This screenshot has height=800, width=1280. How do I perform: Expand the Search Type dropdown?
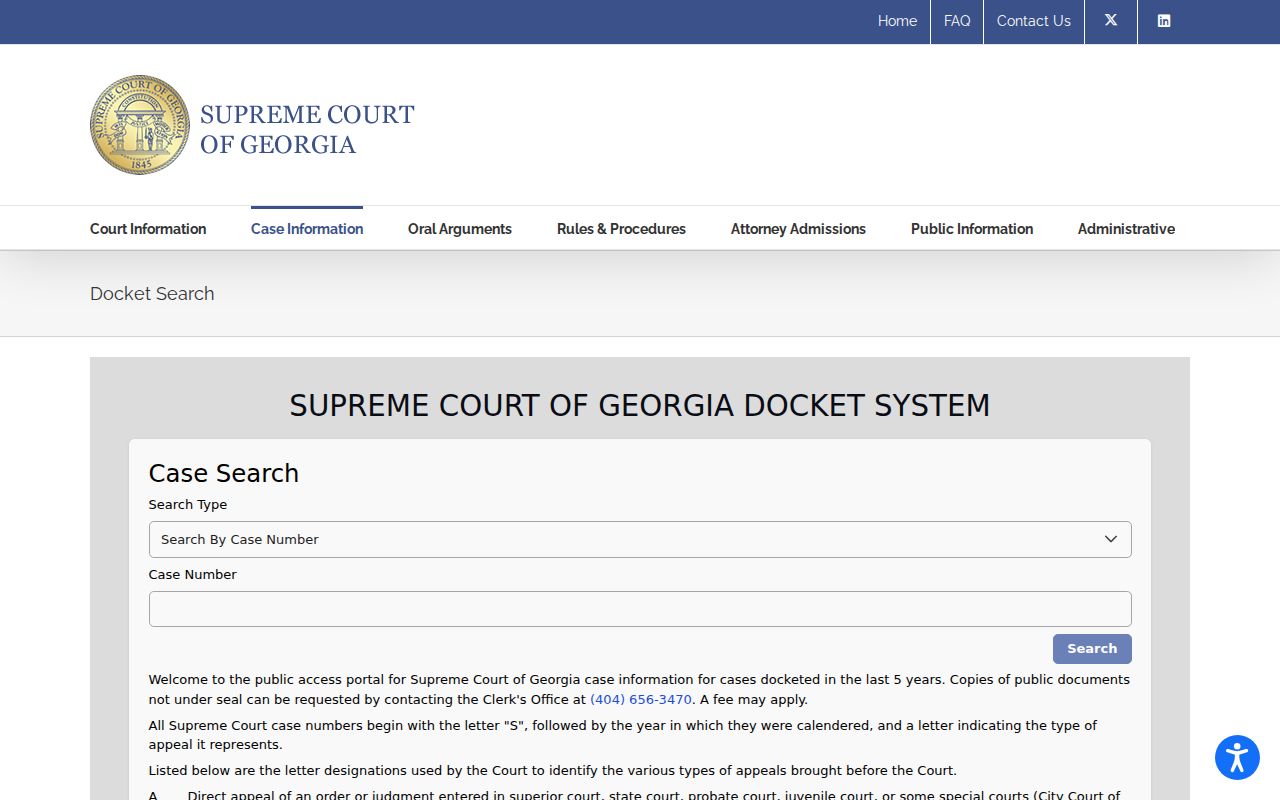(x=640, y=539)
